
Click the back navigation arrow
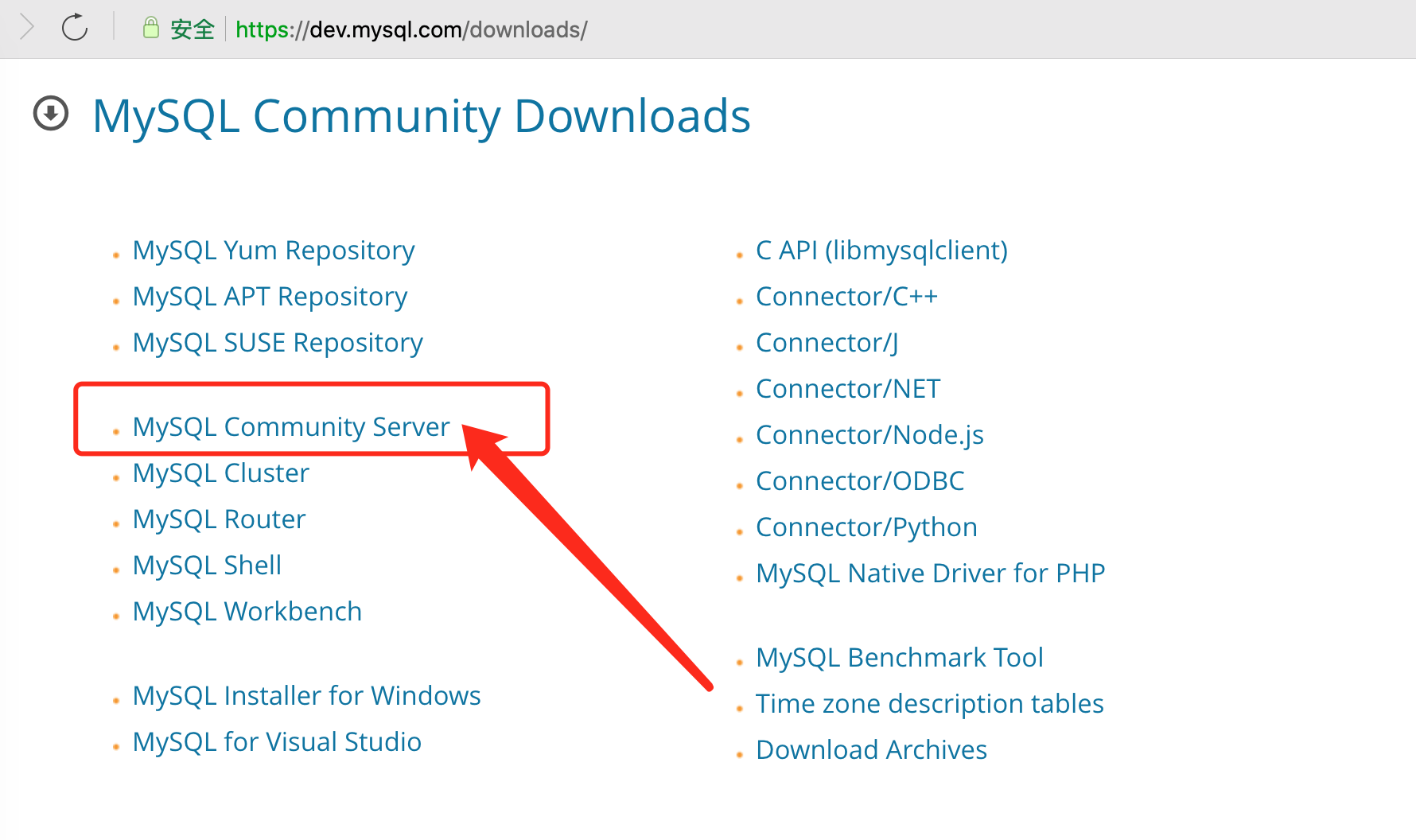click(26, 26)
